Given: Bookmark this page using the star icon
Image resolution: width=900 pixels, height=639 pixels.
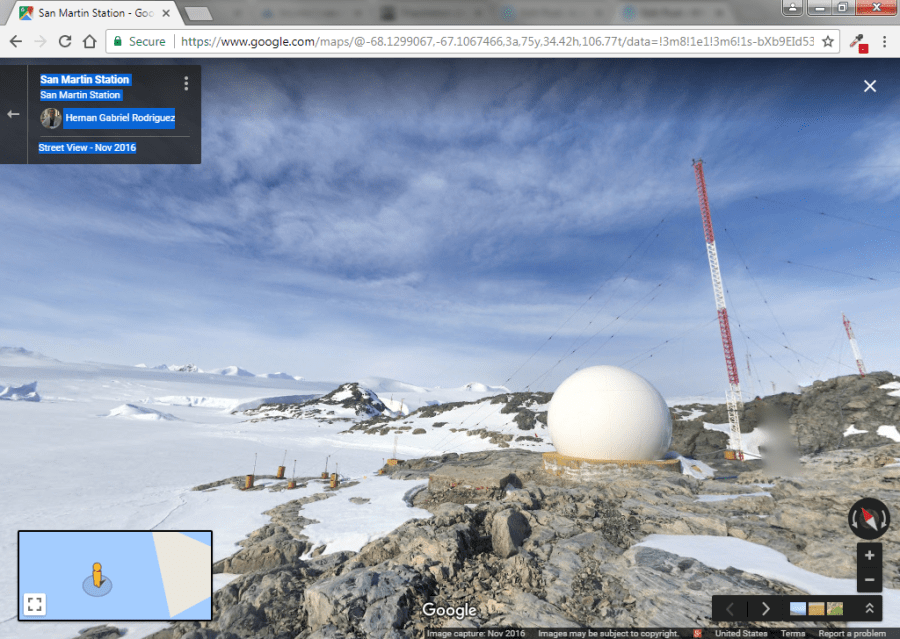Looking at the screenshot, I should click(x=827, y=42).
